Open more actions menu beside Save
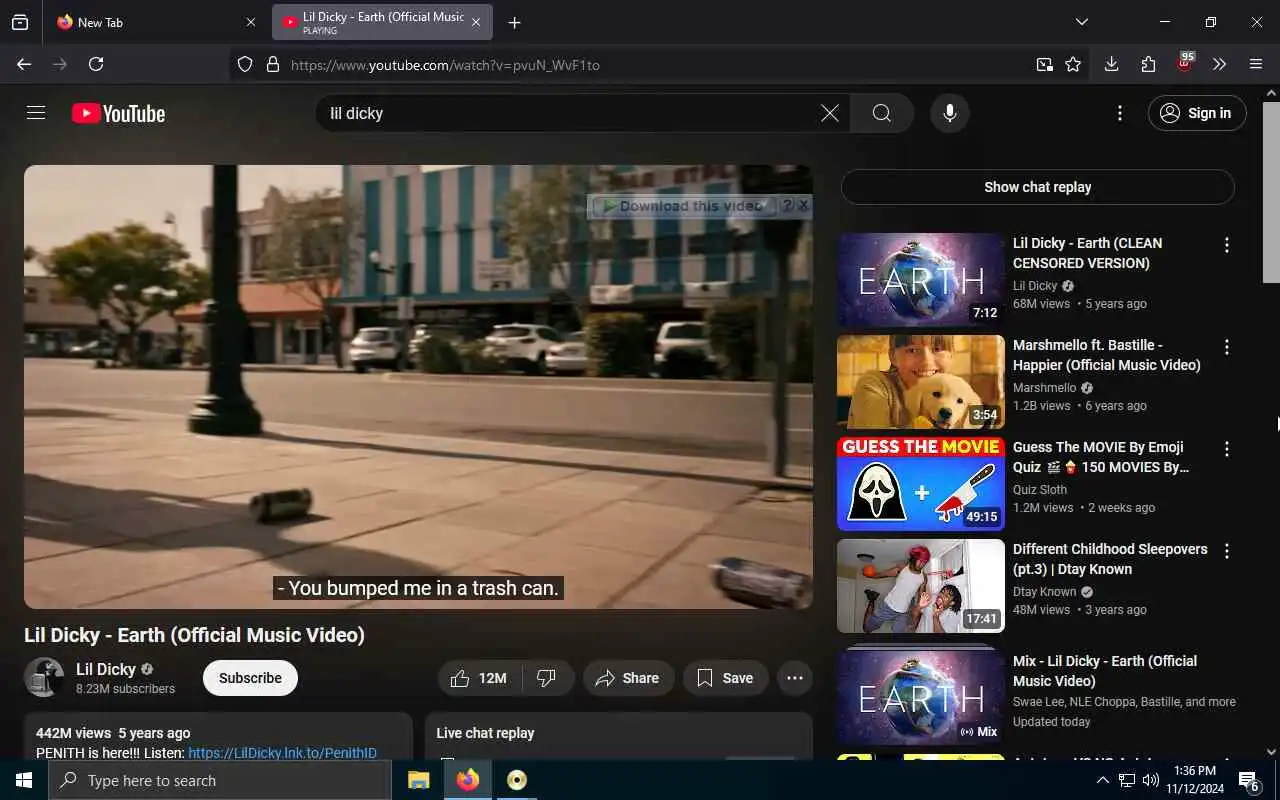Screen dimensions: 1280x800 tap(795, 678)
